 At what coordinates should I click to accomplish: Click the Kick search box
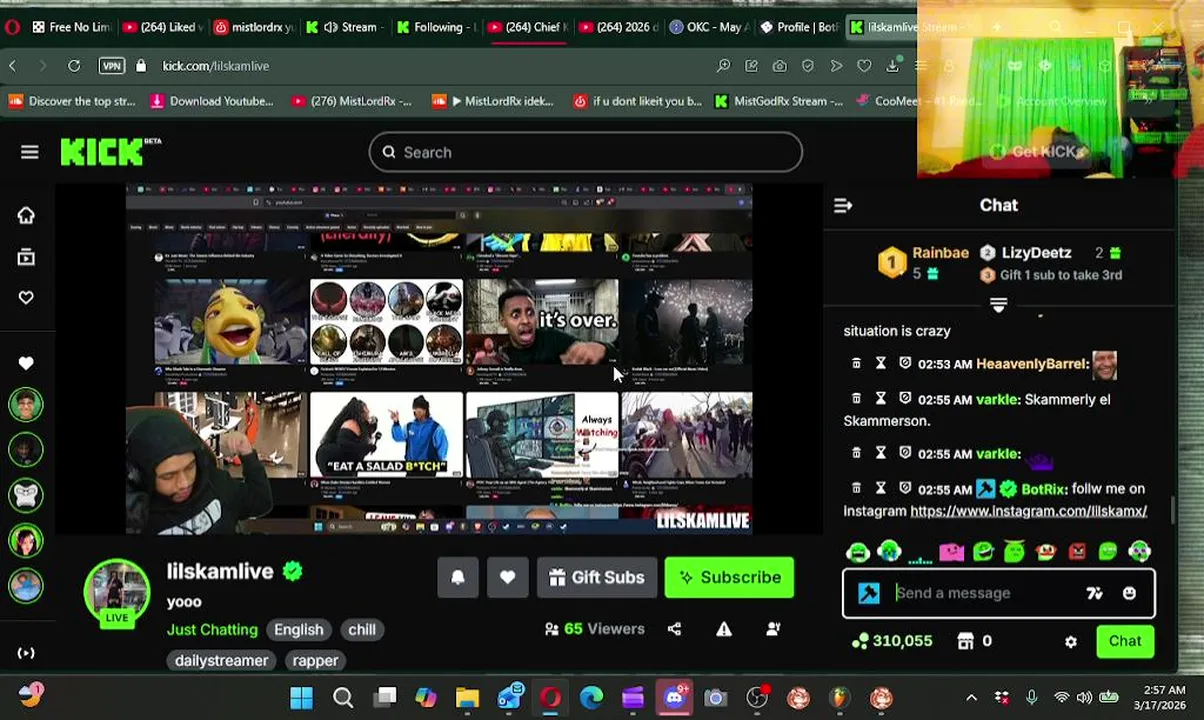click(585, 152)
